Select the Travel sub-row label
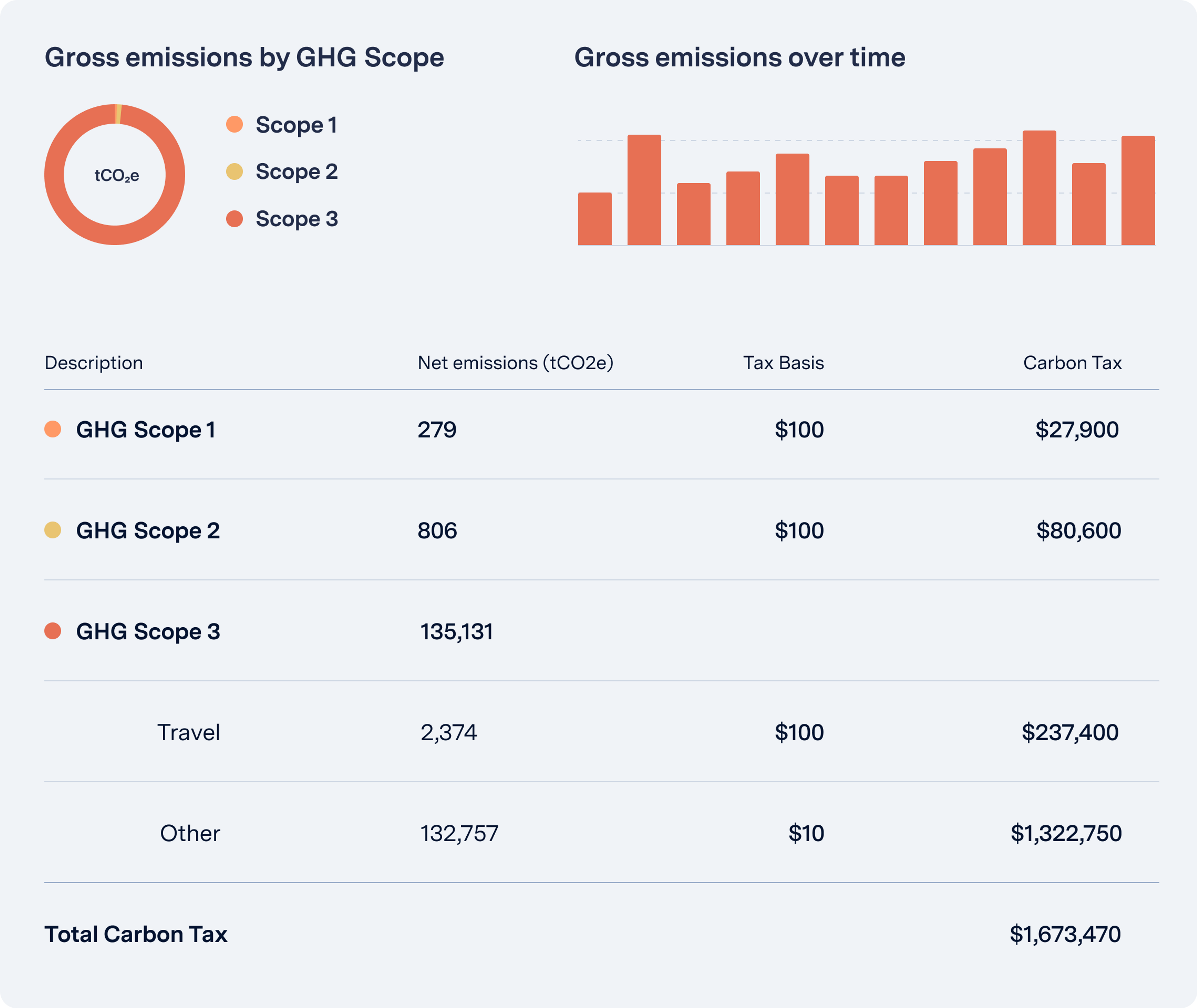 point(189,732)
